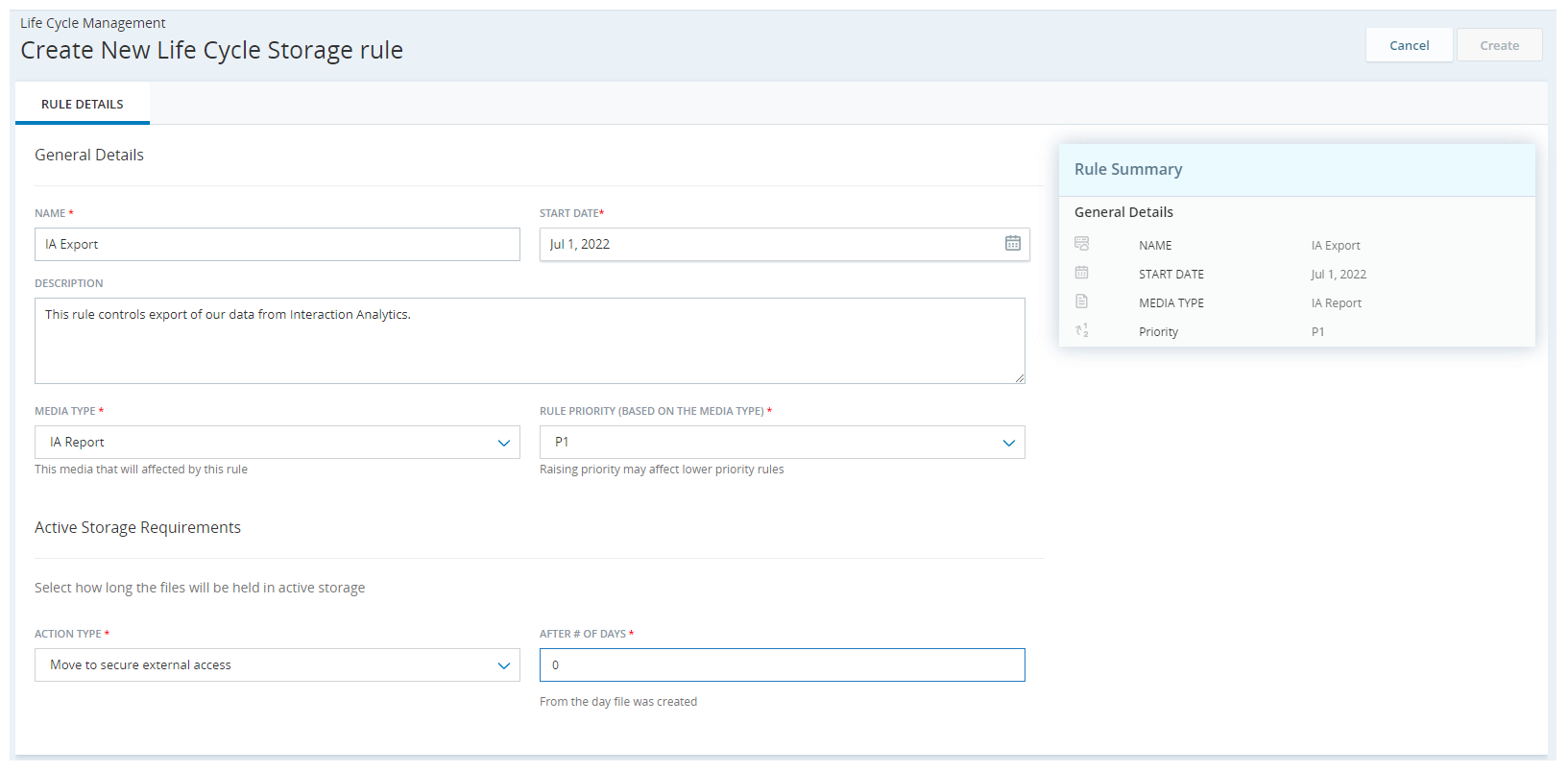Click the IA Report value in Rule Summary
The width and height of the screenshot is (1568, 772).
(x=1337, y=302)
